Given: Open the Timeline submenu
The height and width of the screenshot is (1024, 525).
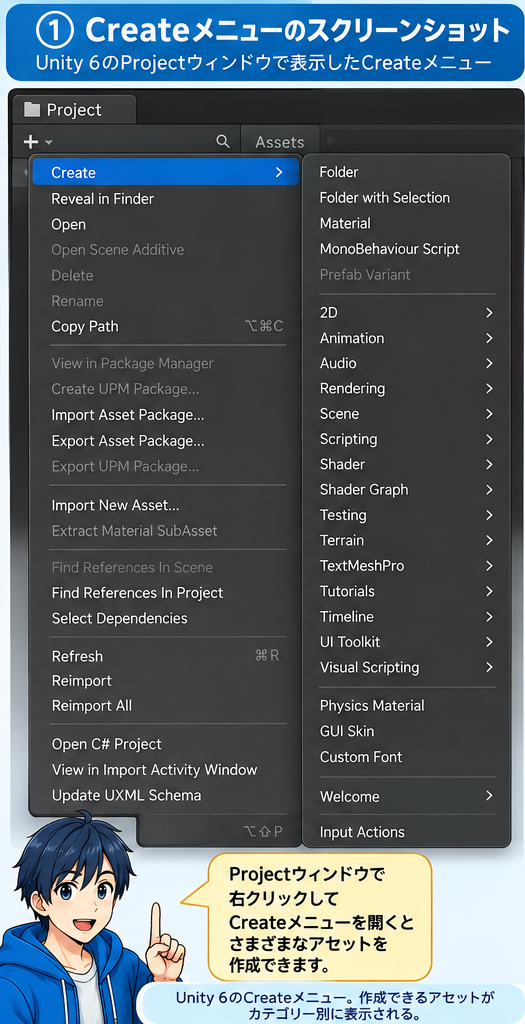Looking at the screenshot, I should (x=406, y=617).
